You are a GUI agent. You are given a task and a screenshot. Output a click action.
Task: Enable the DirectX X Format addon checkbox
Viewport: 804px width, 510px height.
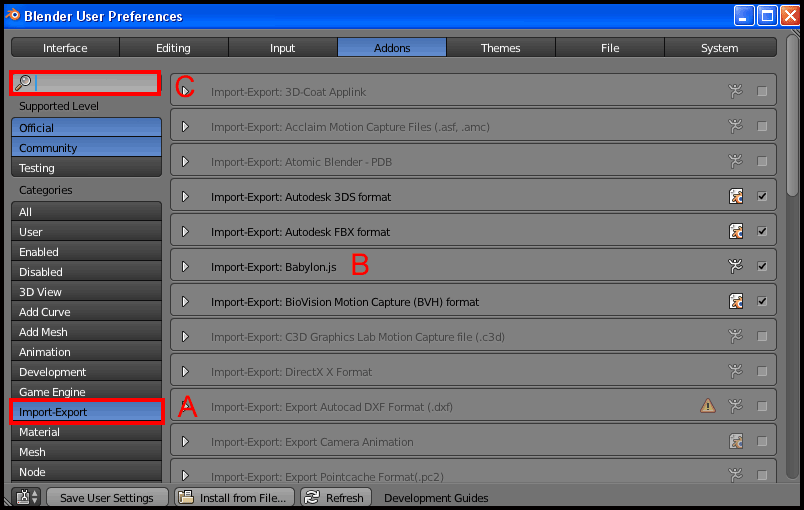[x=762, y=371]
